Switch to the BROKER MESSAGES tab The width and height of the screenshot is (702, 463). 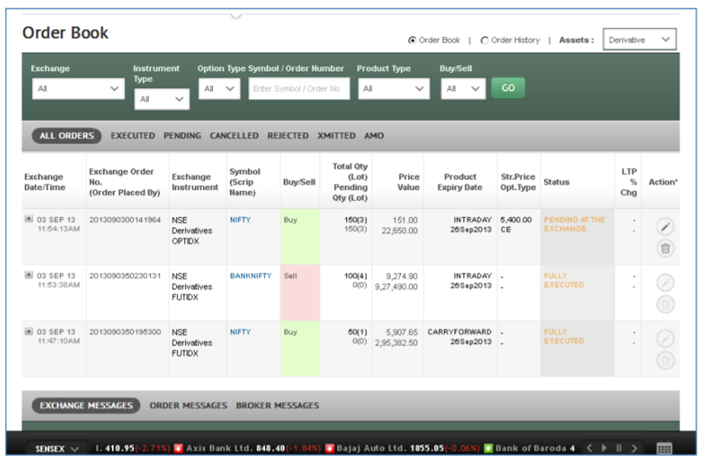point(278,406)
